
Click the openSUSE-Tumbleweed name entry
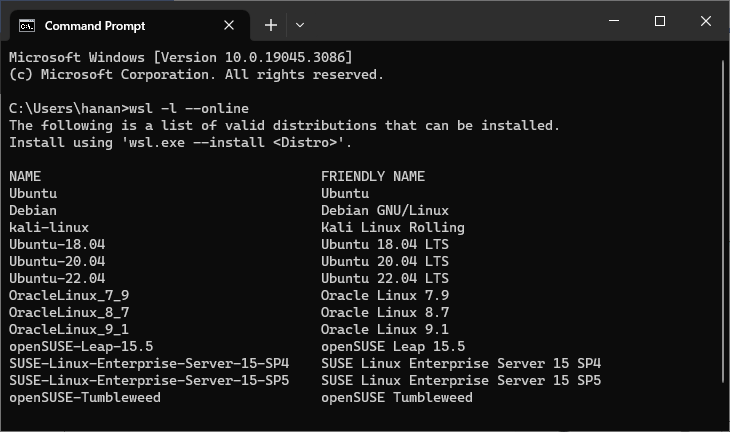[x=85, y=397]
